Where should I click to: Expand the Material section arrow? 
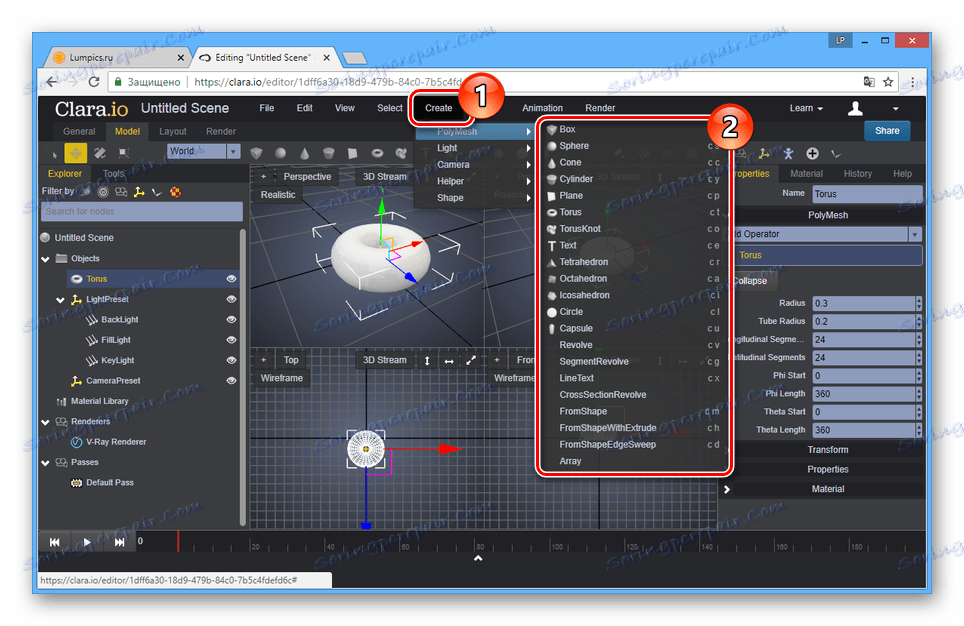point(727,489)
